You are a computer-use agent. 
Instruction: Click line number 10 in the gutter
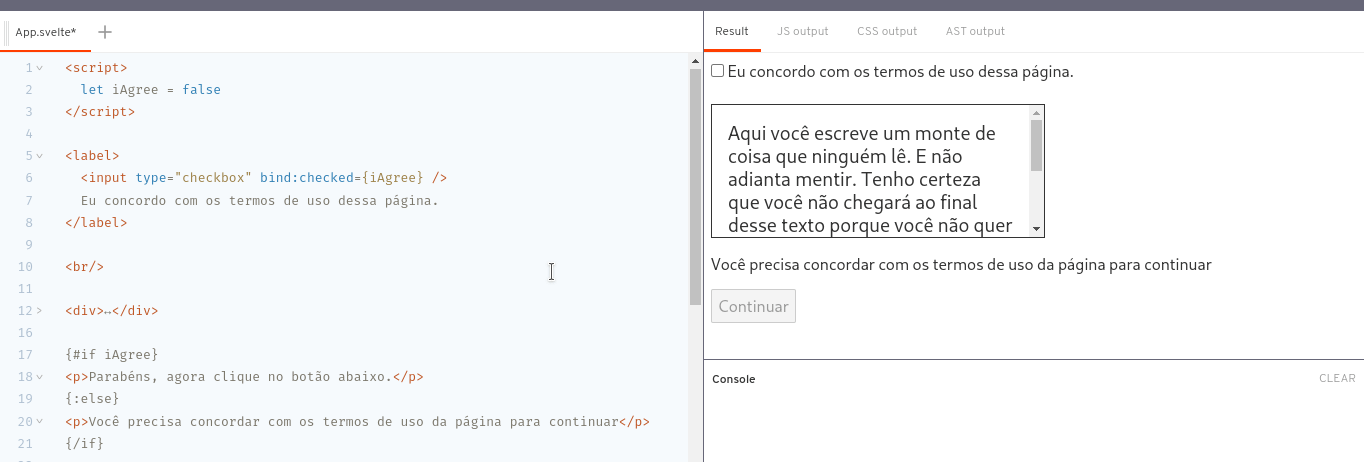tap(26, 266)
